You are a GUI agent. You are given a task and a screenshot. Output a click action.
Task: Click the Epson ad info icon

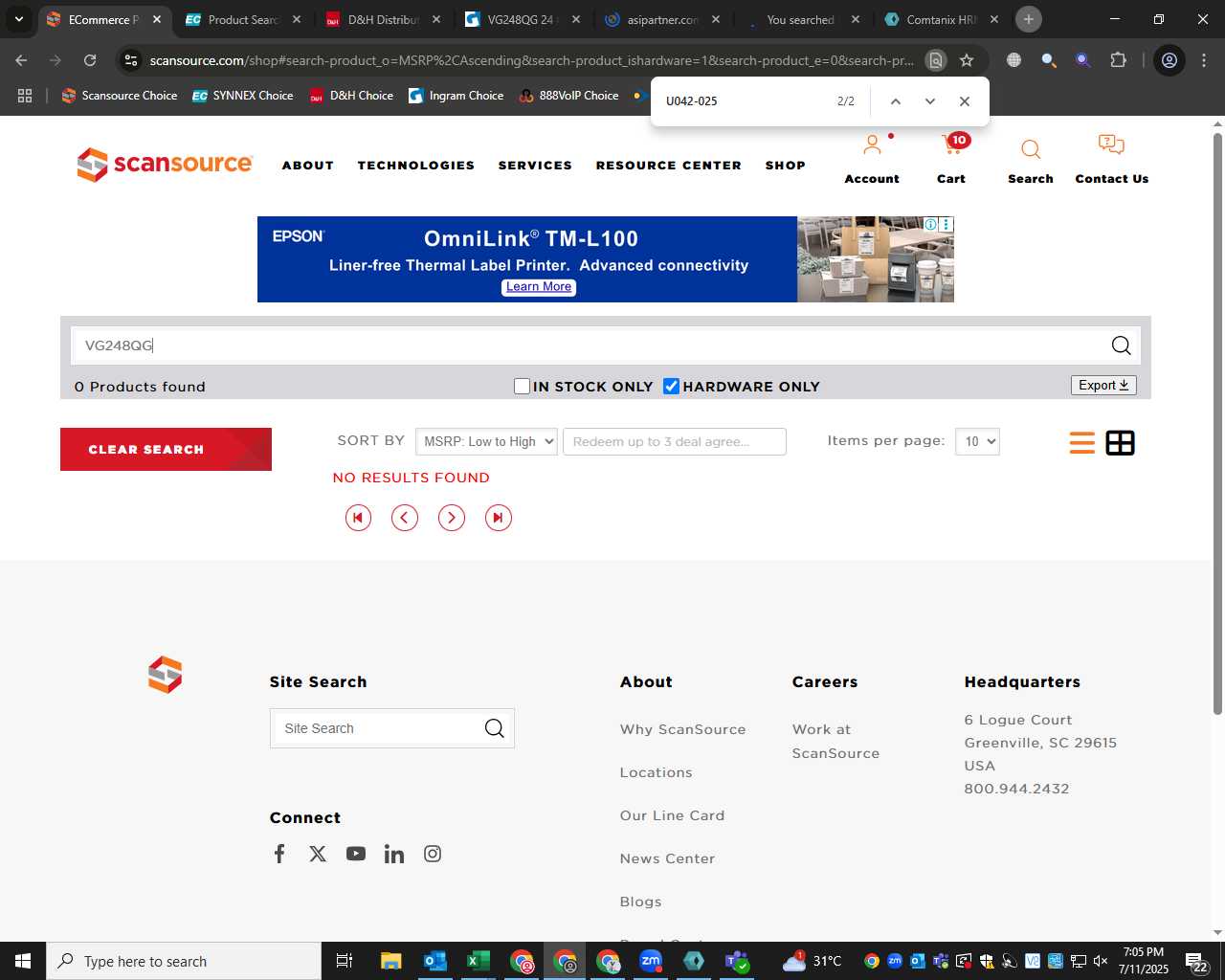(930, 224)
